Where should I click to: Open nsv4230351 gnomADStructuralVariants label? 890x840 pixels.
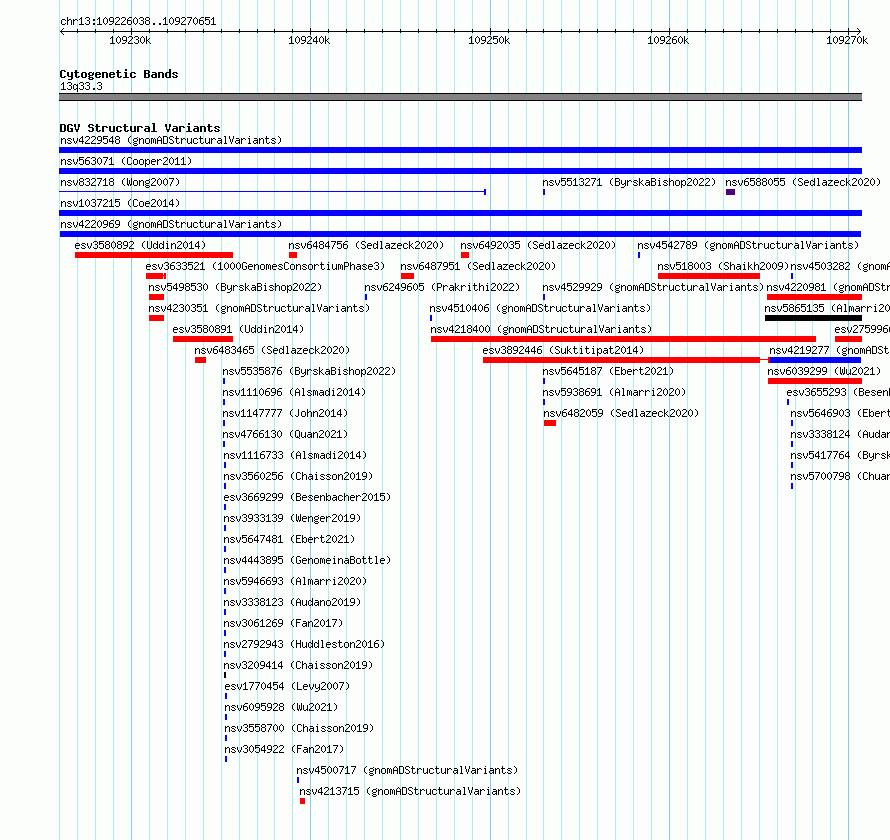pyautogui.click(x=259, y=308)
